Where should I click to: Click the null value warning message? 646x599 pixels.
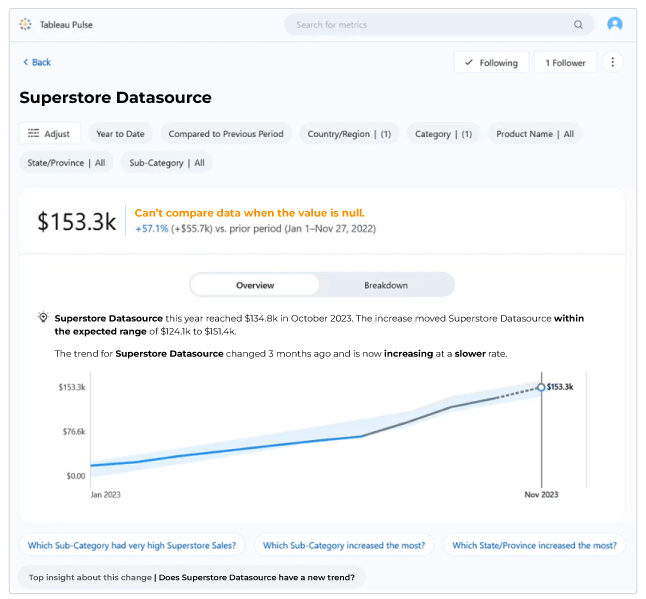(250, 213)
